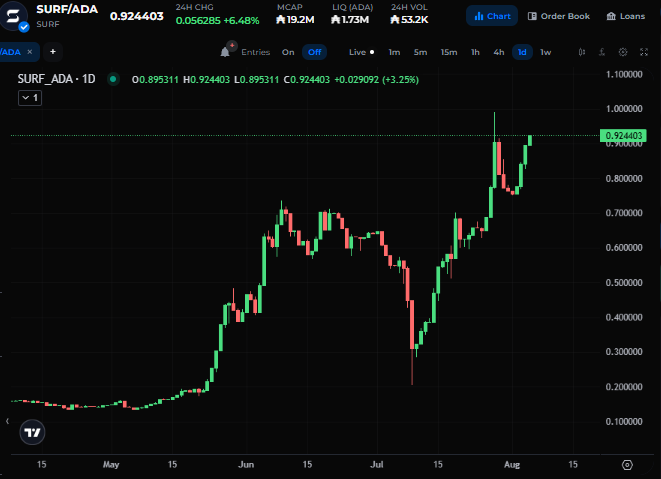Screen dimensions: 661x479
Task: Select the /ADA chart tab
Action: pyautogui.click(x=11, y=52)
